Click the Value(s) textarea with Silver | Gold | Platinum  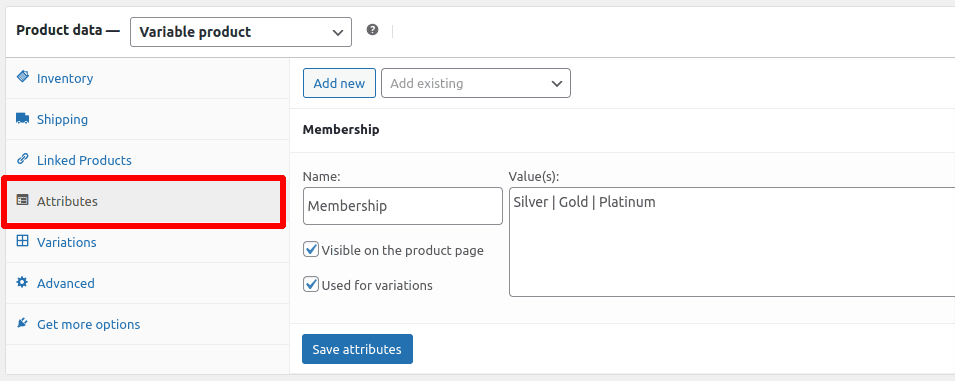point(731,242)
